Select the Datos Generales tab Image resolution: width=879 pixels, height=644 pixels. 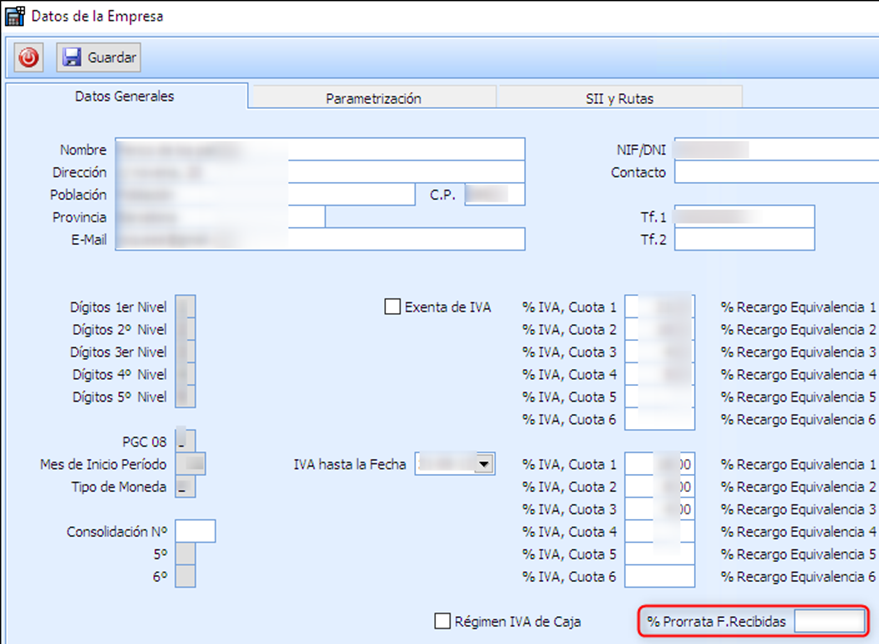[125, 97]
